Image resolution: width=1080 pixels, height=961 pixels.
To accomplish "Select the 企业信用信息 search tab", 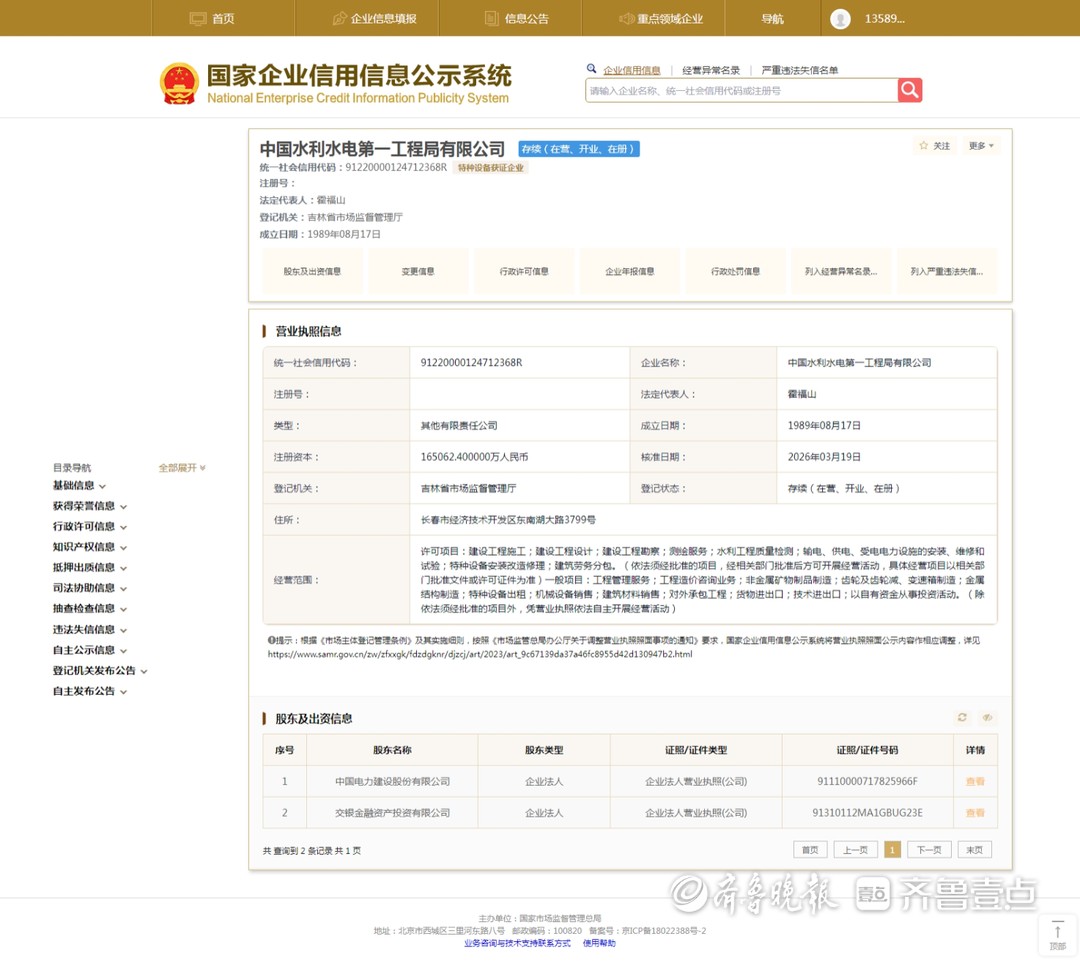I will click(x=632, y=70).
